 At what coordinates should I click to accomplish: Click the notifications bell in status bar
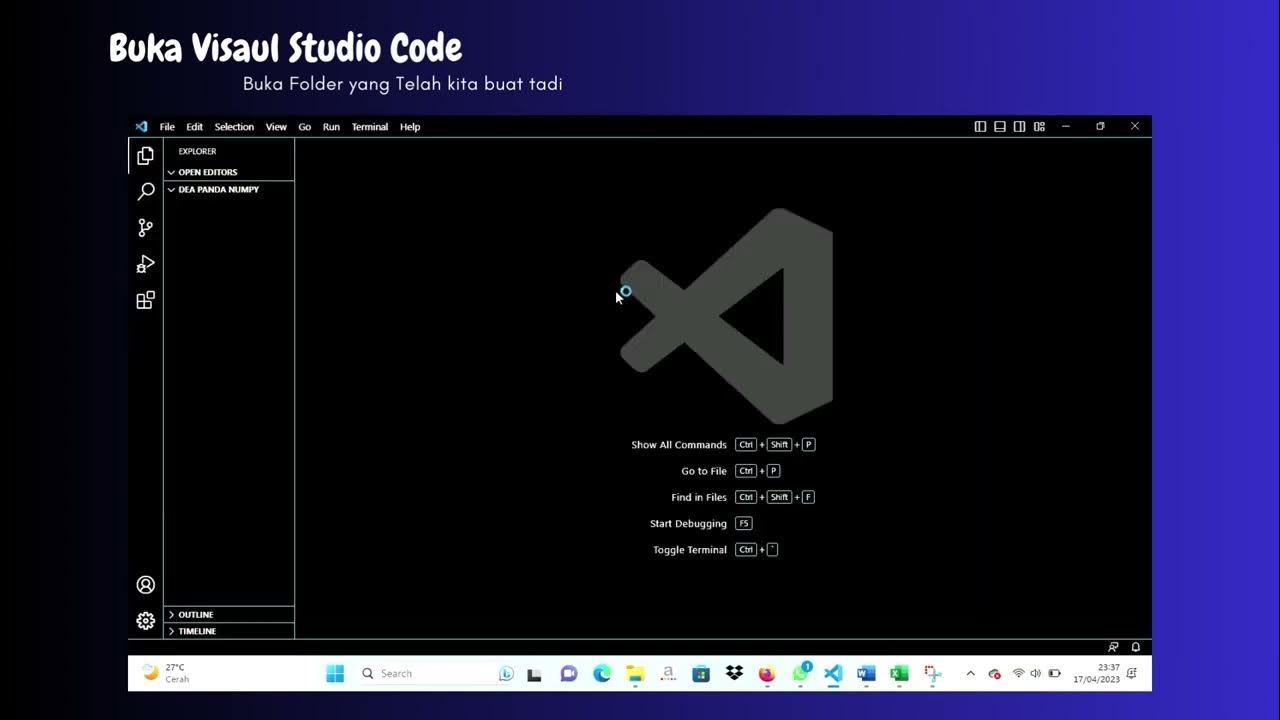(x=1136, y=647)
